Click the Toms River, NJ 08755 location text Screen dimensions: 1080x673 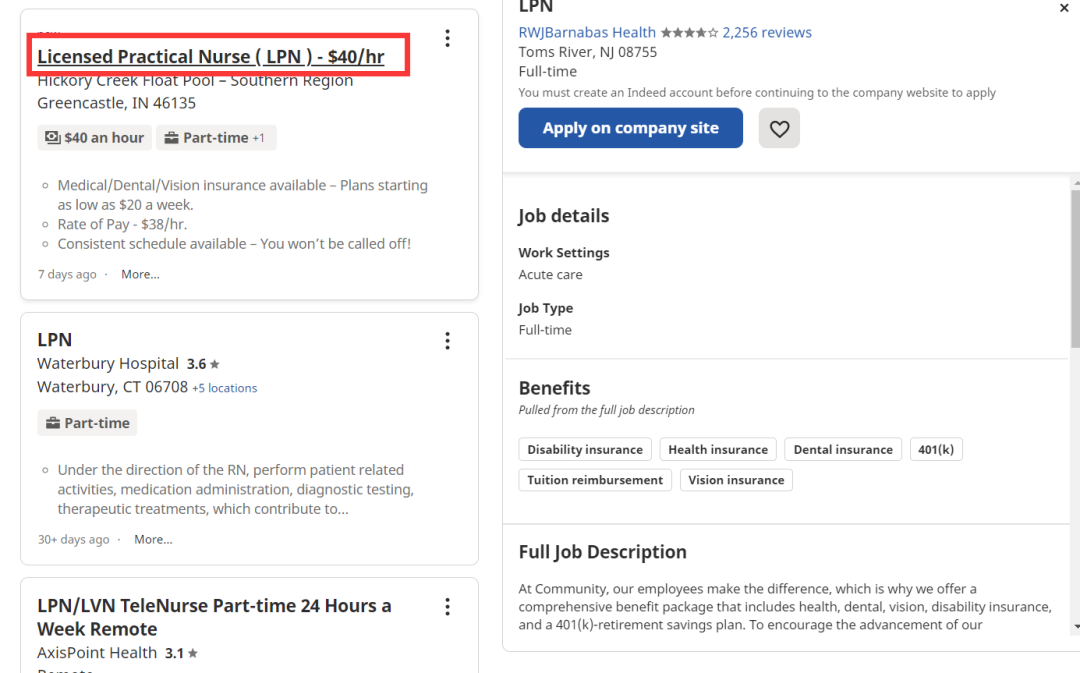(588, 52)
